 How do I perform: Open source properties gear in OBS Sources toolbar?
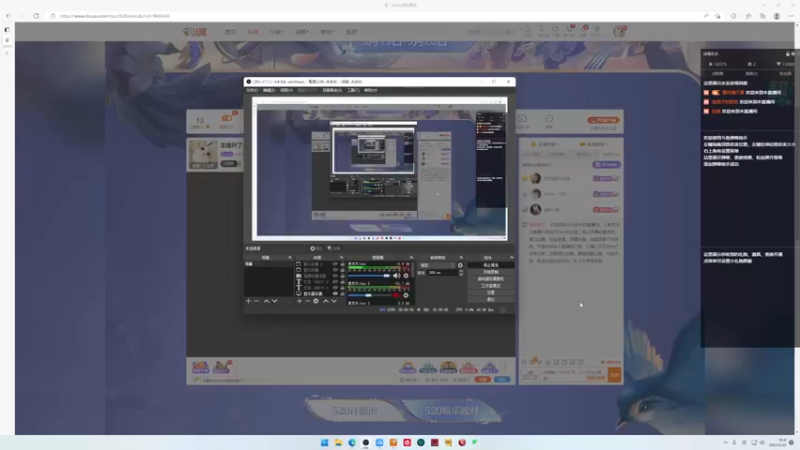(x=316, y=301)
